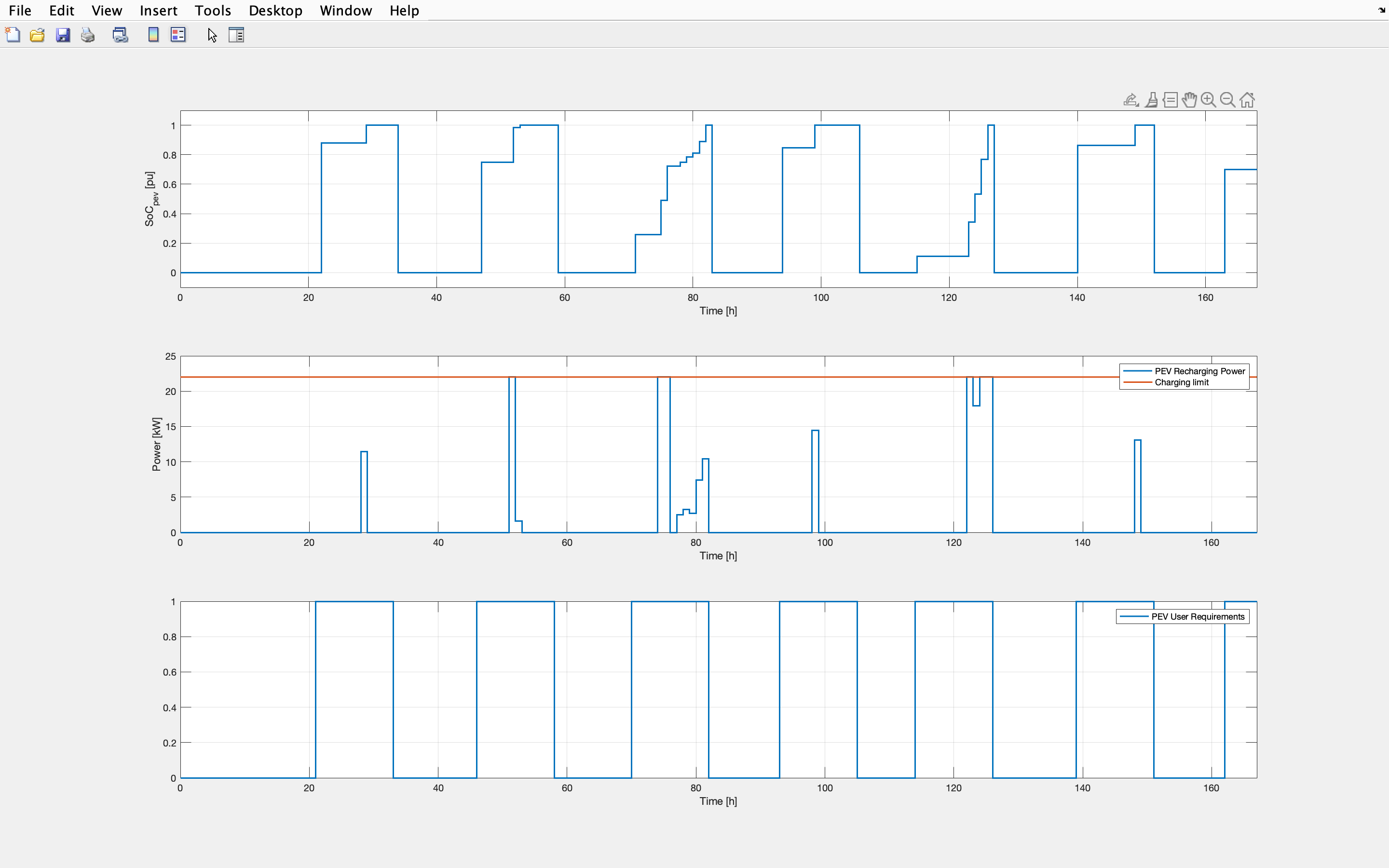Select the Zoom In magnifier
Screen dimensions: 1389x868
(1208, 100)
